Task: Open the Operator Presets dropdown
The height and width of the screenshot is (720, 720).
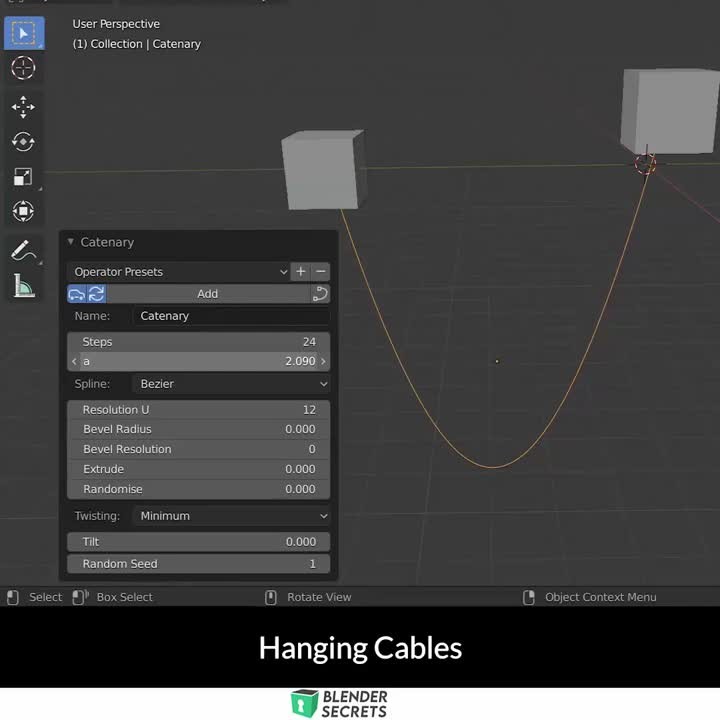Action: pyautogui.click(x=178, y=272)
